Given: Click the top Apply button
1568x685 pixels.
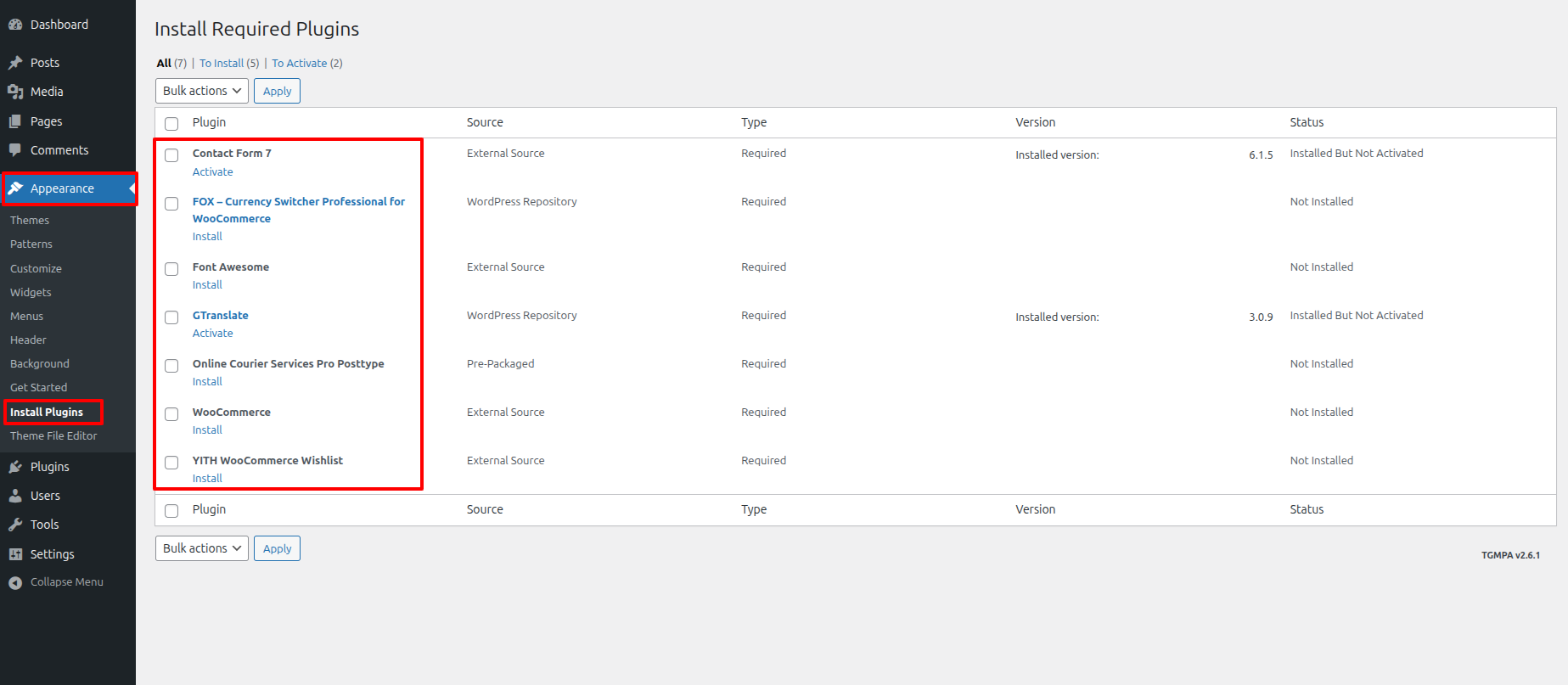Looking at the screenshot, I should (277, 91).
